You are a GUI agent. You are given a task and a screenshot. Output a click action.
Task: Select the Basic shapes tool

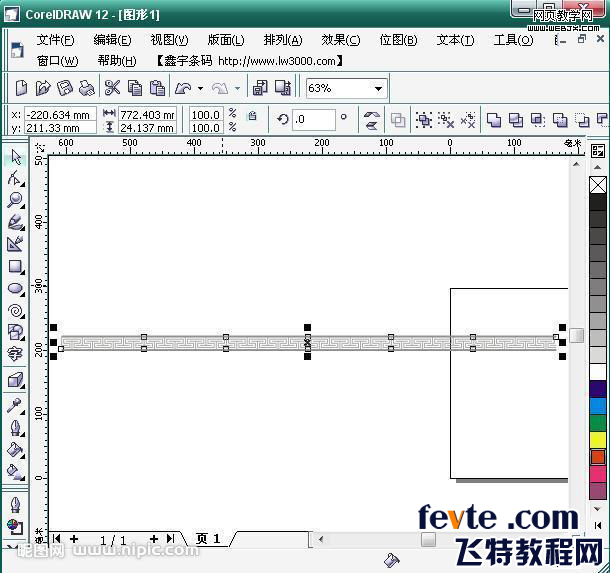click(16, 333)
